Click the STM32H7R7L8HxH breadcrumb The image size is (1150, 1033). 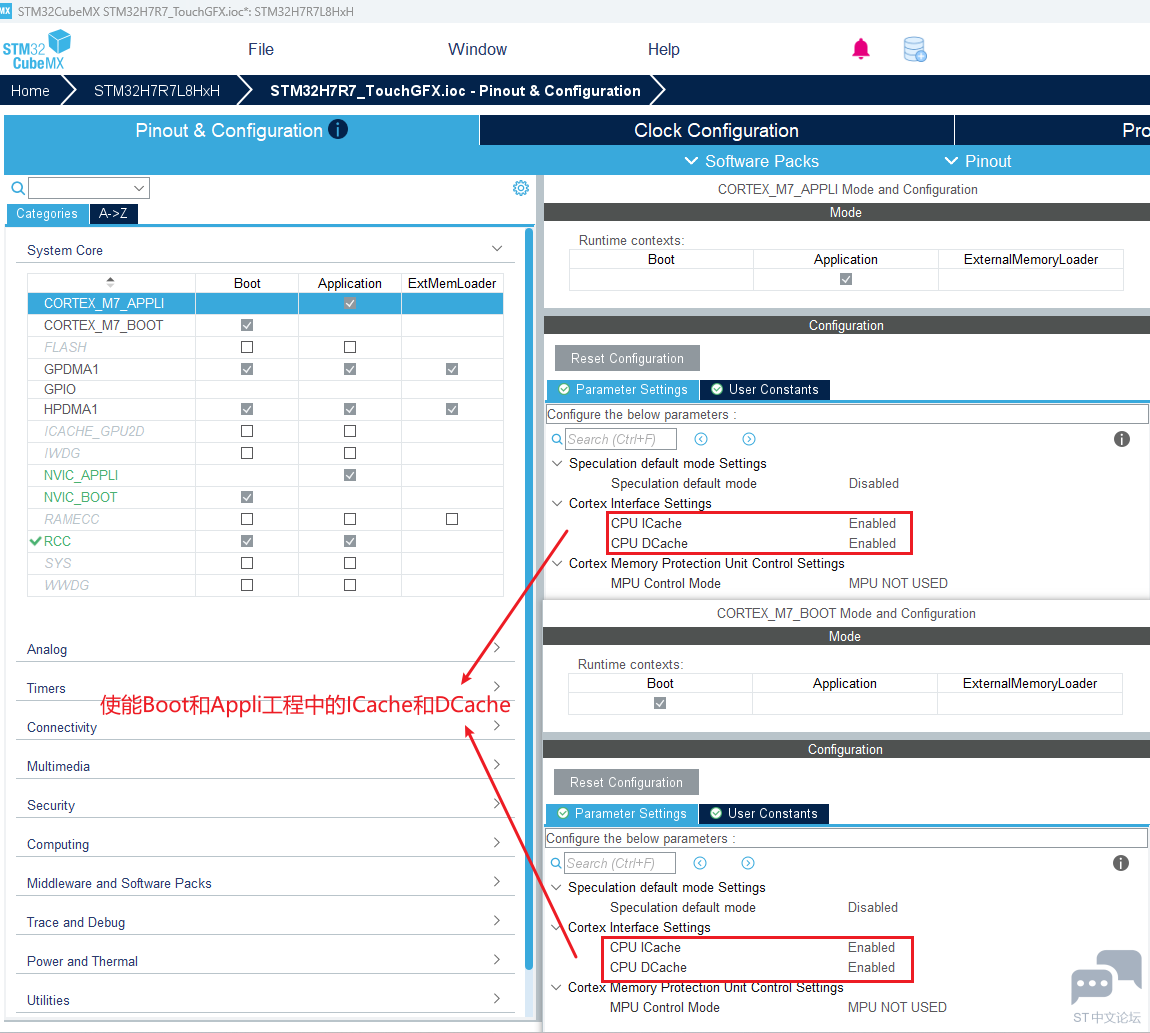[157, 91]
